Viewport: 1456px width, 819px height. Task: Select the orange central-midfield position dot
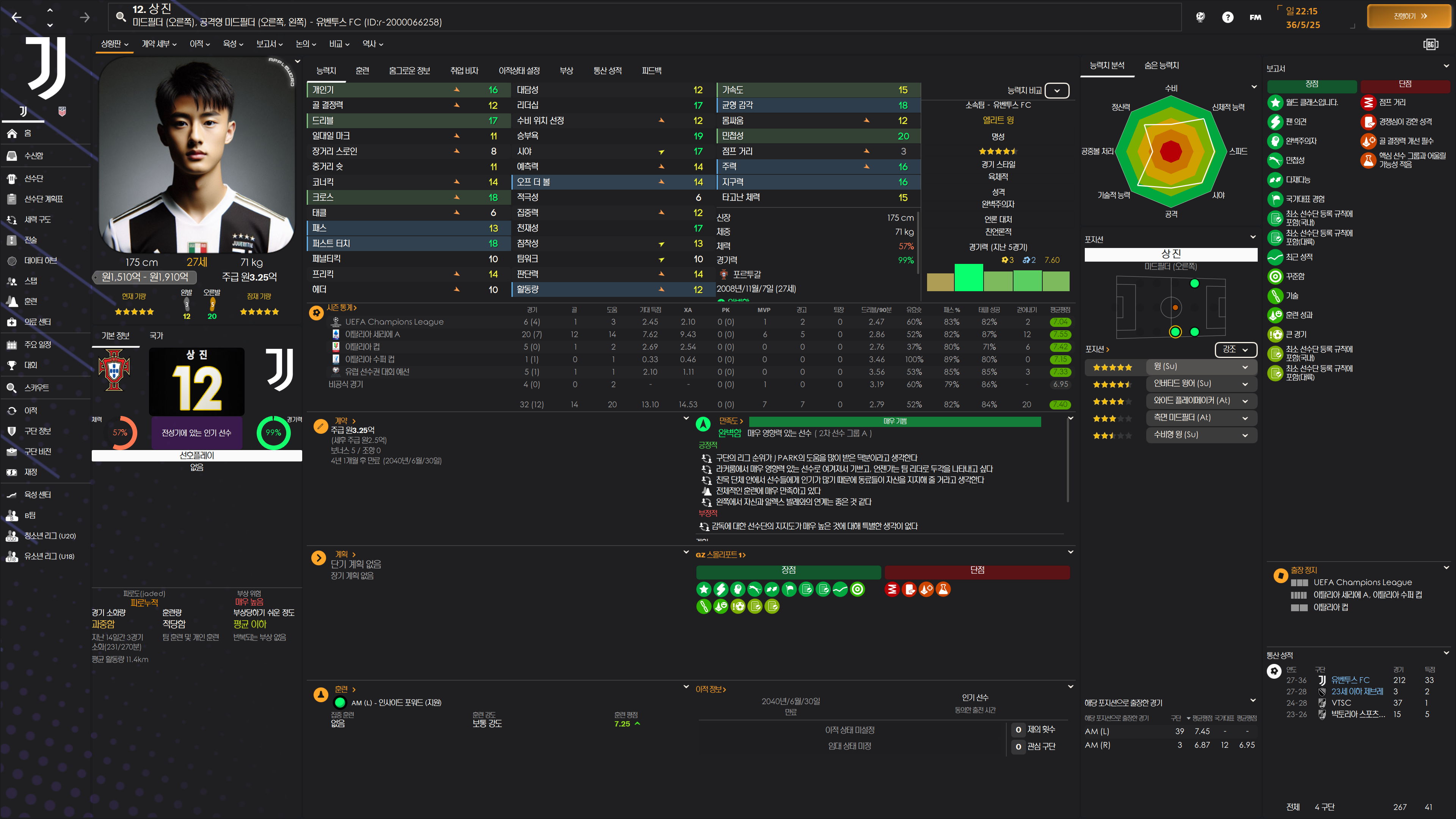(x=1175, y=308)
